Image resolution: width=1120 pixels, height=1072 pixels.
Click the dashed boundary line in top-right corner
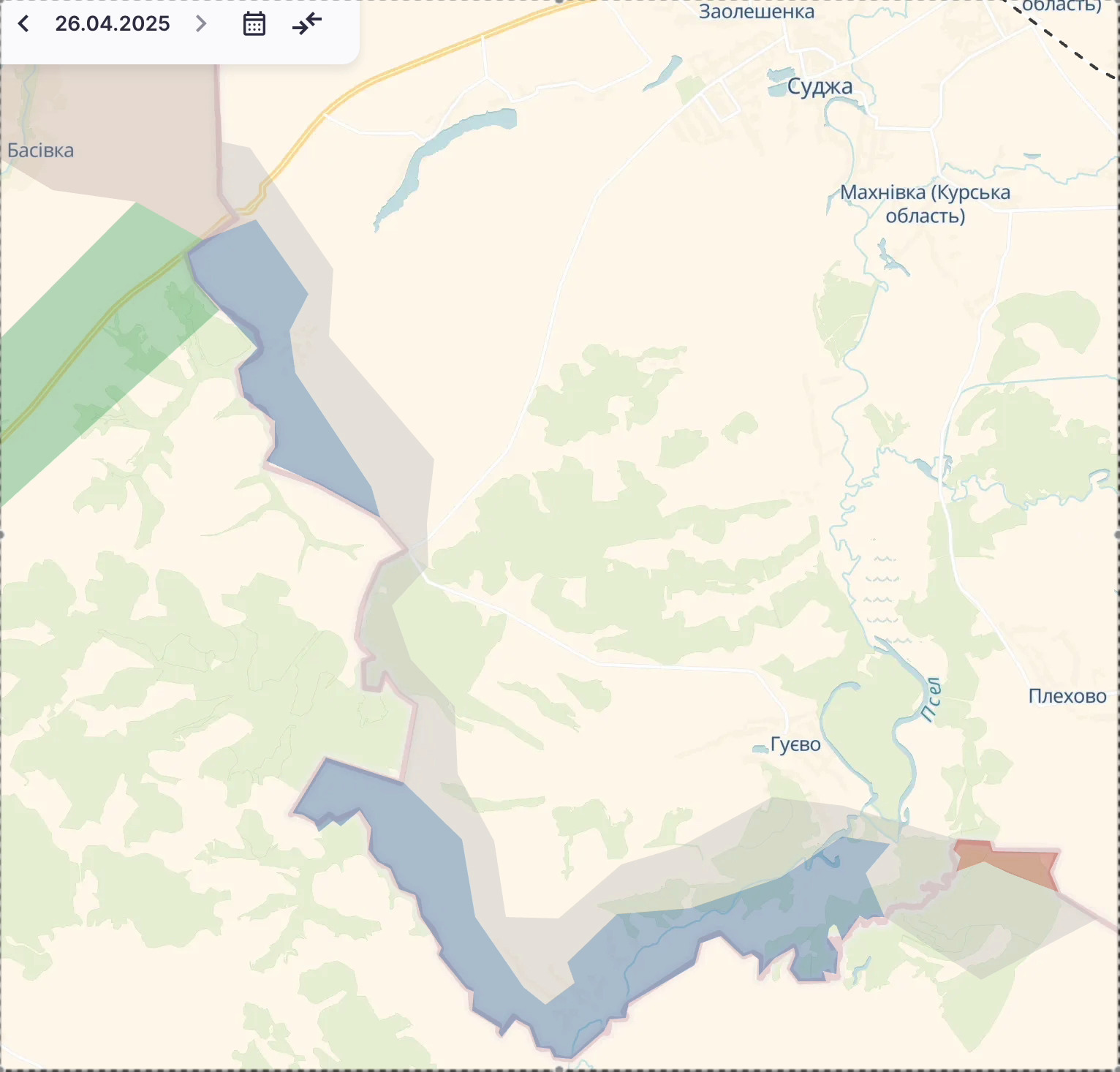coord(1067,45)
